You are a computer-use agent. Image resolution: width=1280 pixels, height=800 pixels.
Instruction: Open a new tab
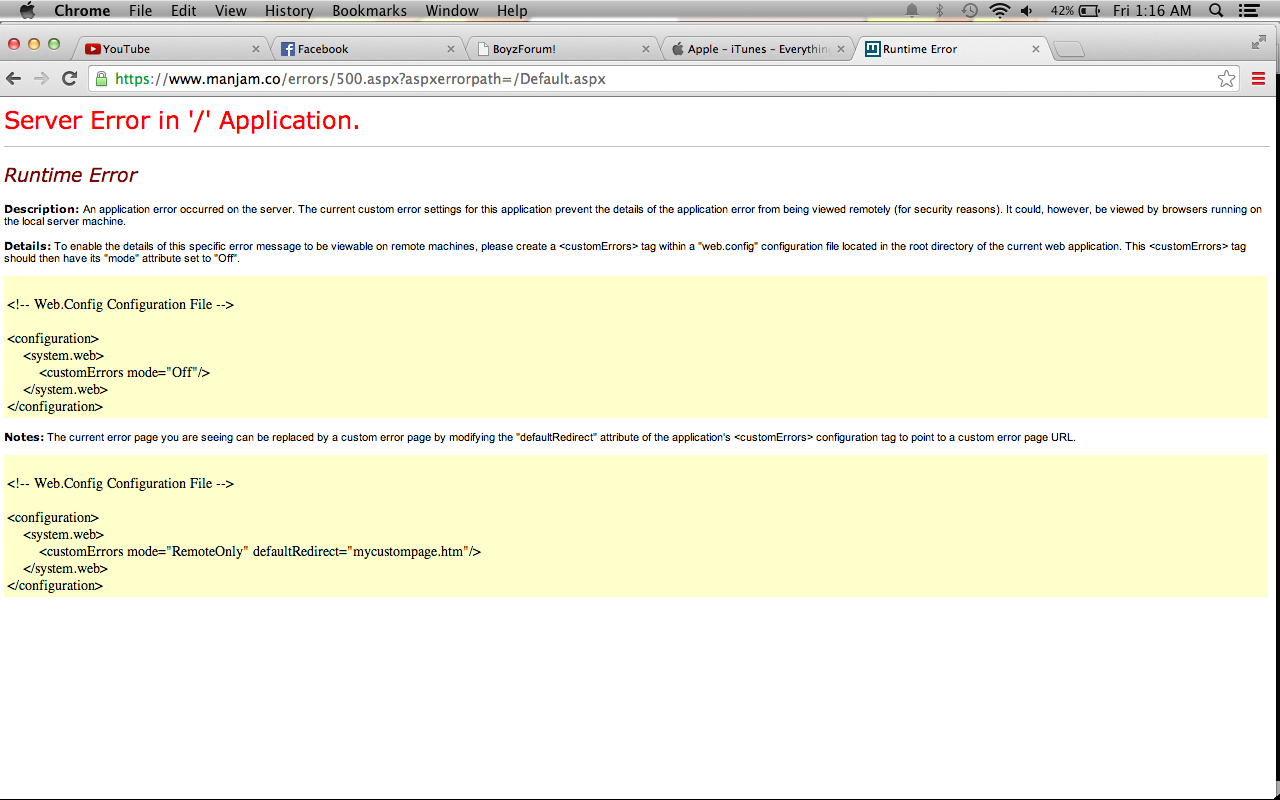1069,49
